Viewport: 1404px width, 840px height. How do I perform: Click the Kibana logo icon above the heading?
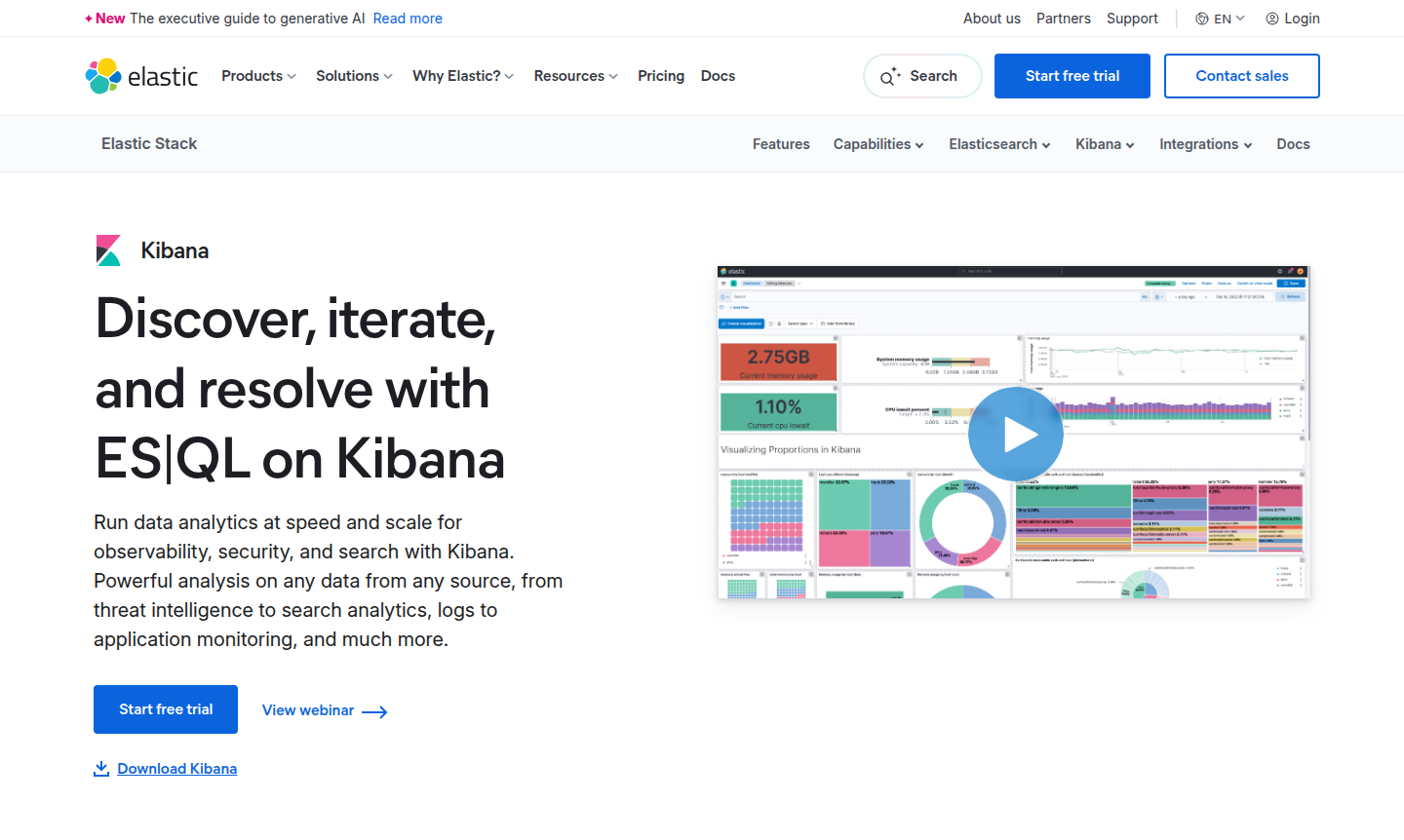(107, 250)
